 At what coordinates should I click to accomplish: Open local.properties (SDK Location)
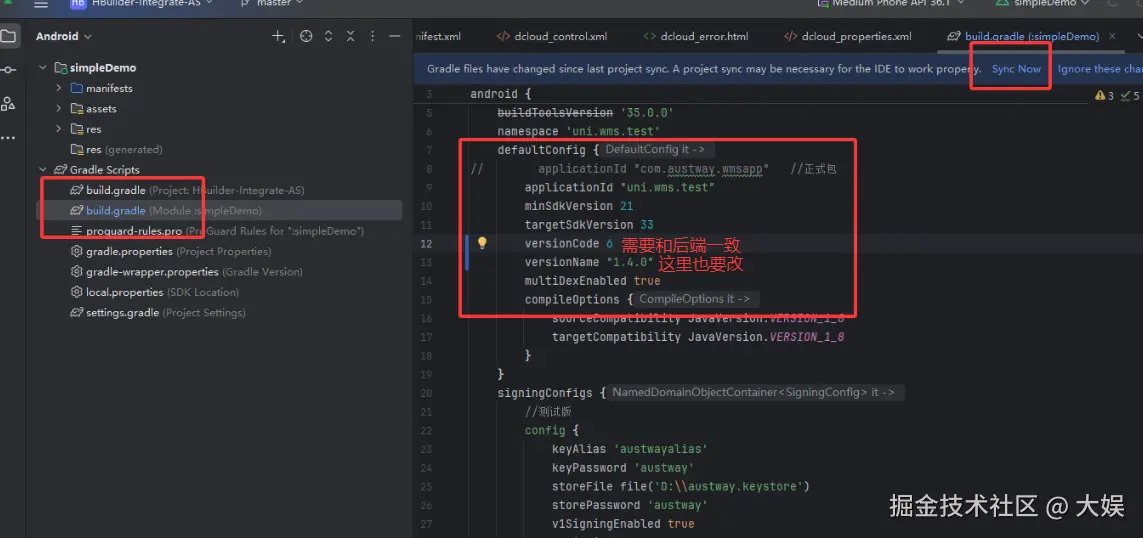click(x=155, y=292)
